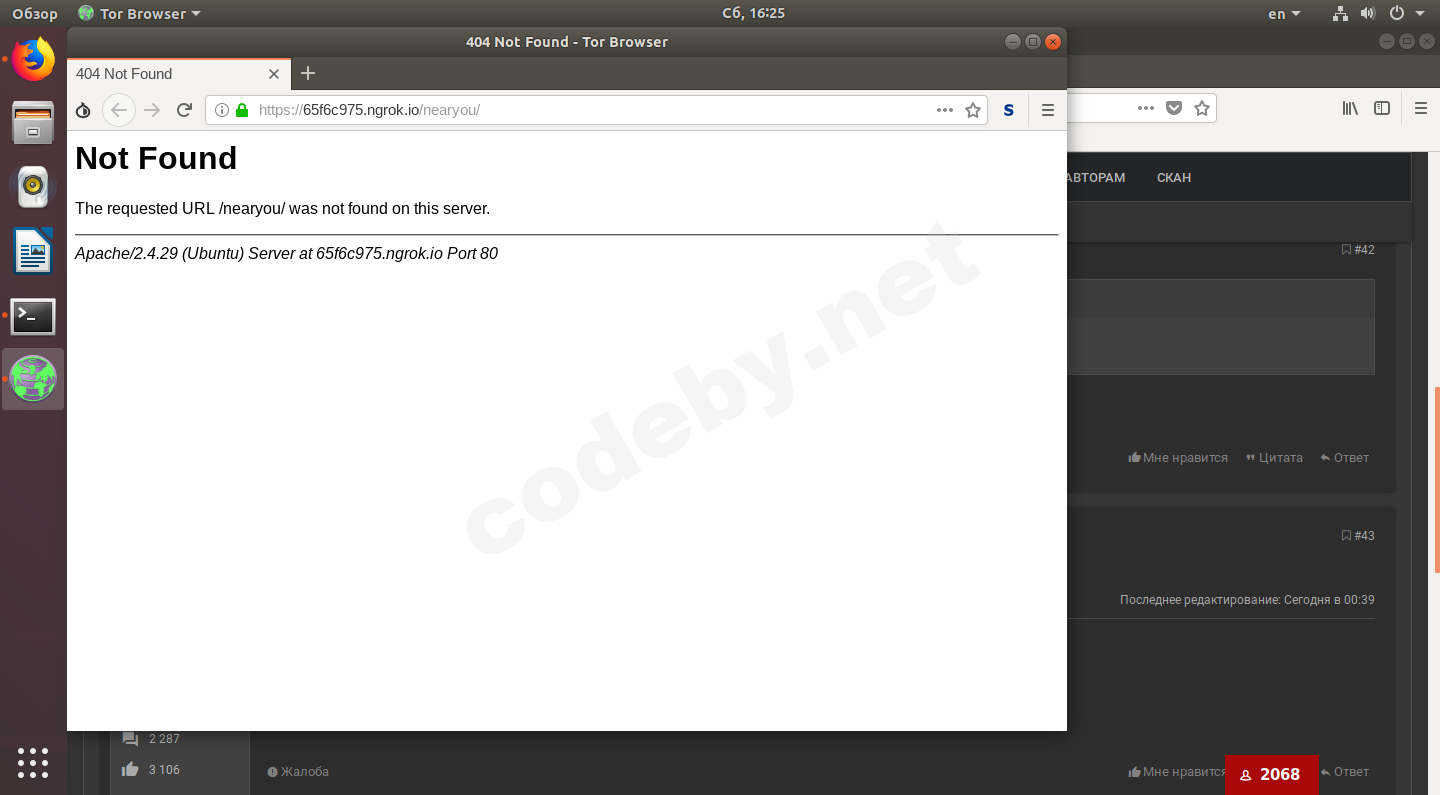Open the Tor Browser hamburger menu
1440x795 pixels.
point(1048,110)
